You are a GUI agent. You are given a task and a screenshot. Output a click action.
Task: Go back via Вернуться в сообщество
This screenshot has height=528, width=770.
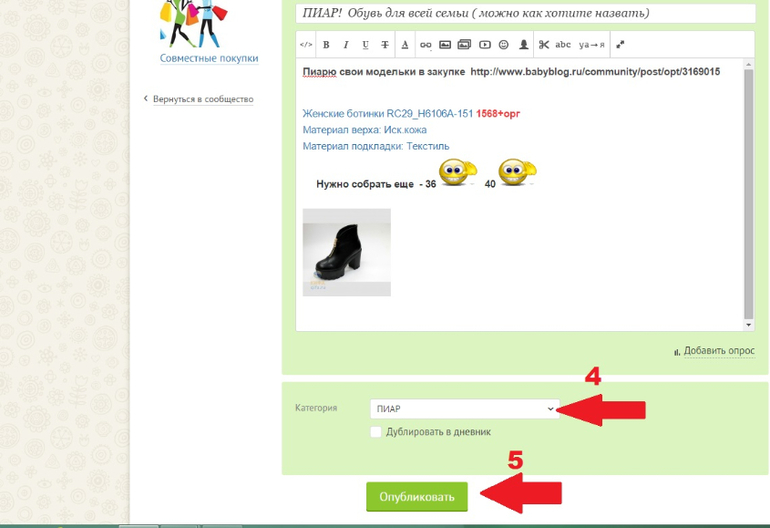point(203,99)
